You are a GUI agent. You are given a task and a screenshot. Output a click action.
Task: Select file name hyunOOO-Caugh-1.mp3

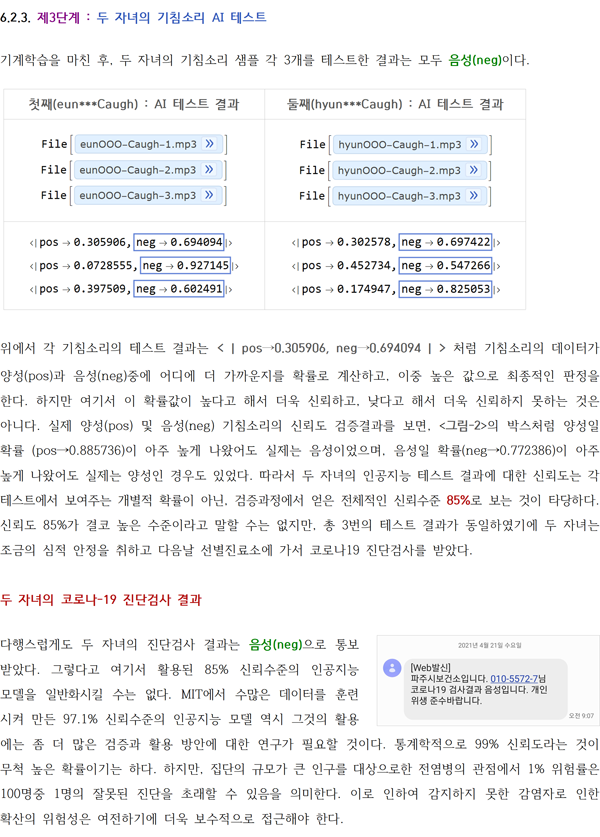coord(400,144)
